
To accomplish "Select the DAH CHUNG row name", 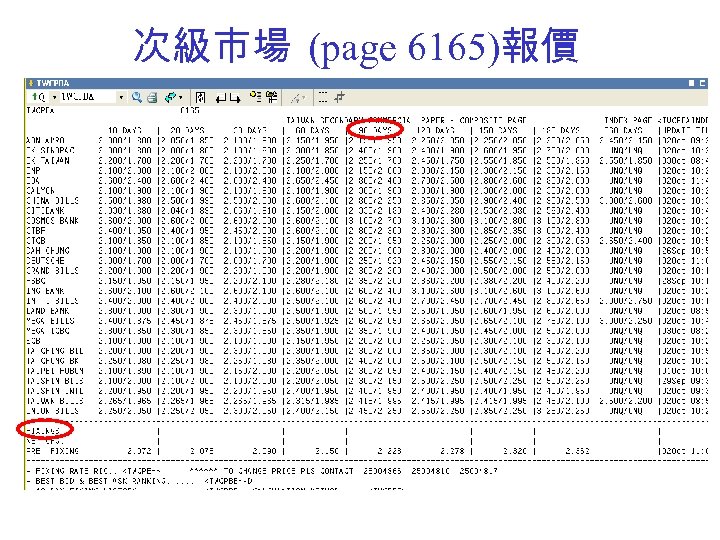I will pyautogui.click(x=48, y=251).
